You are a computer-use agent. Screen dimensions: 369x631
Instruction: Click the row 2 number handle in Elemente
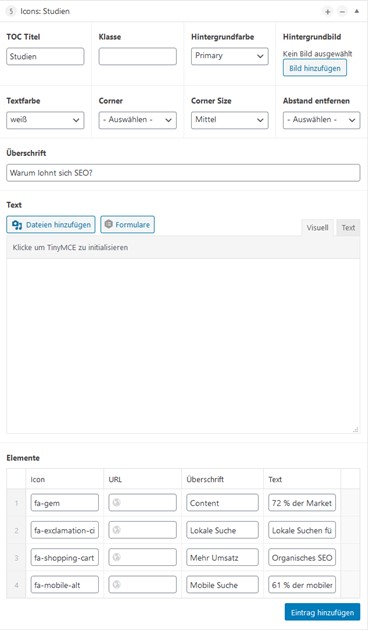click(16, 530)
